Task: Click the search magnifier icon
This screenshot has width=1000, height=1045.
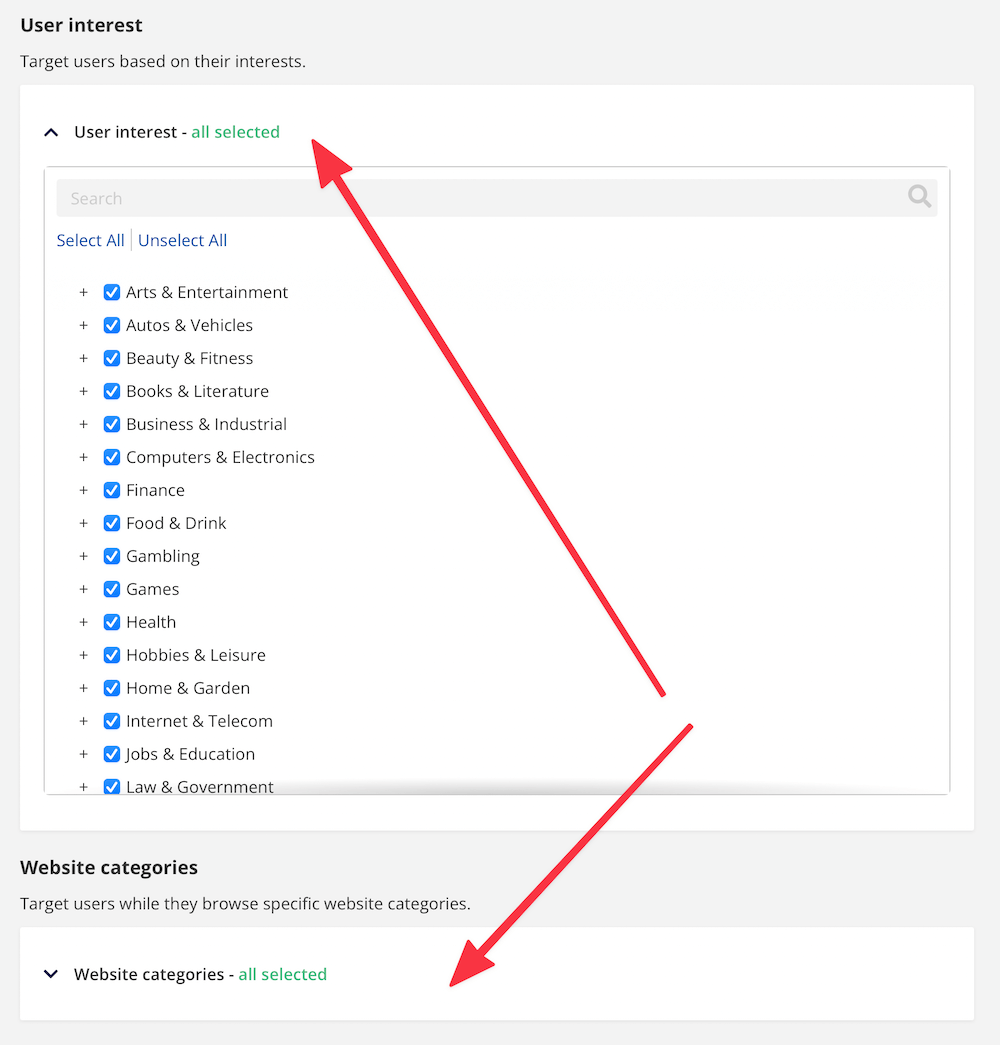Action: click(x=919, y=197)
